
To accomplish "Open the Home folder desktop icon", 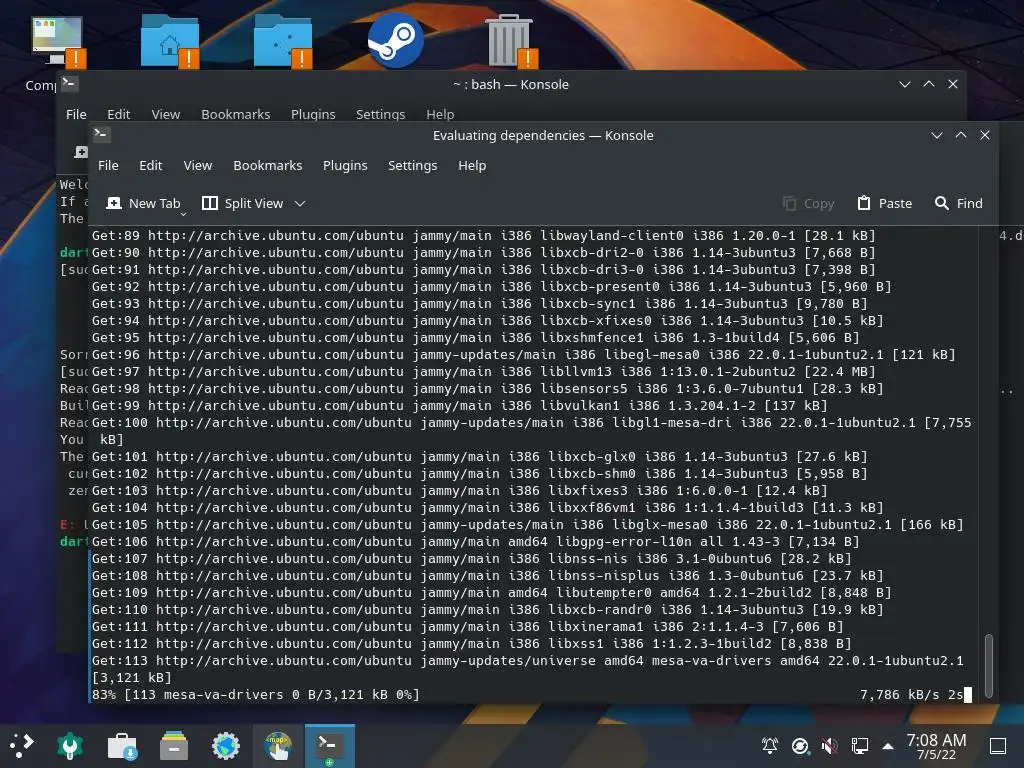I will [170, 42].
